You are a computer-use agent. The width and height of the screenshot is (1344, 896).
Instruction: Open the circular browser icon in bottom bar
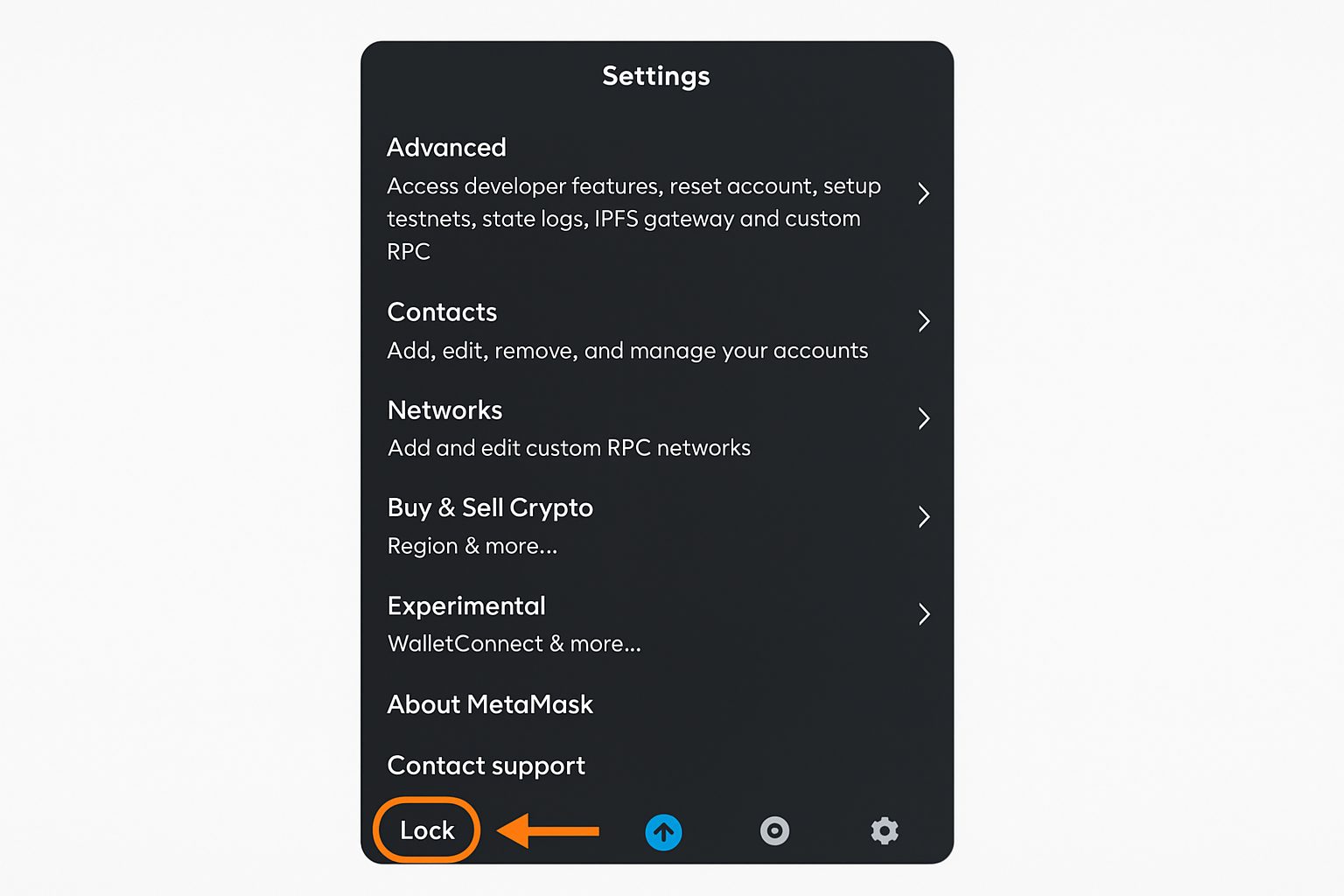click(x=774, y=830)
